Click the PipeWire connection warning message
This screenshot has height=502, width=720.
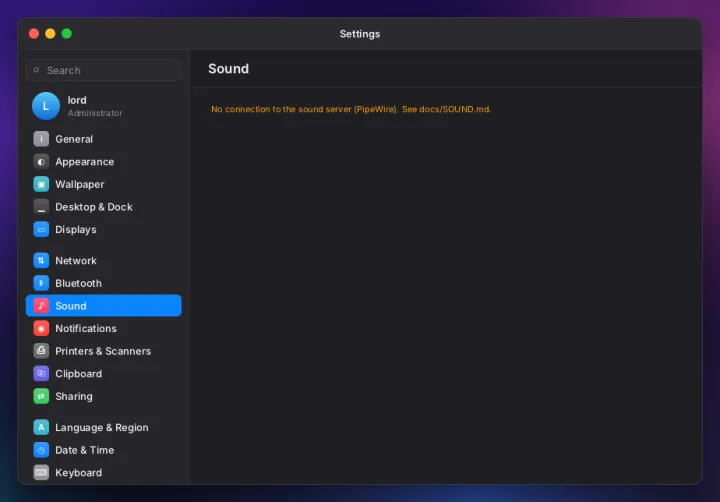point(351,109)
